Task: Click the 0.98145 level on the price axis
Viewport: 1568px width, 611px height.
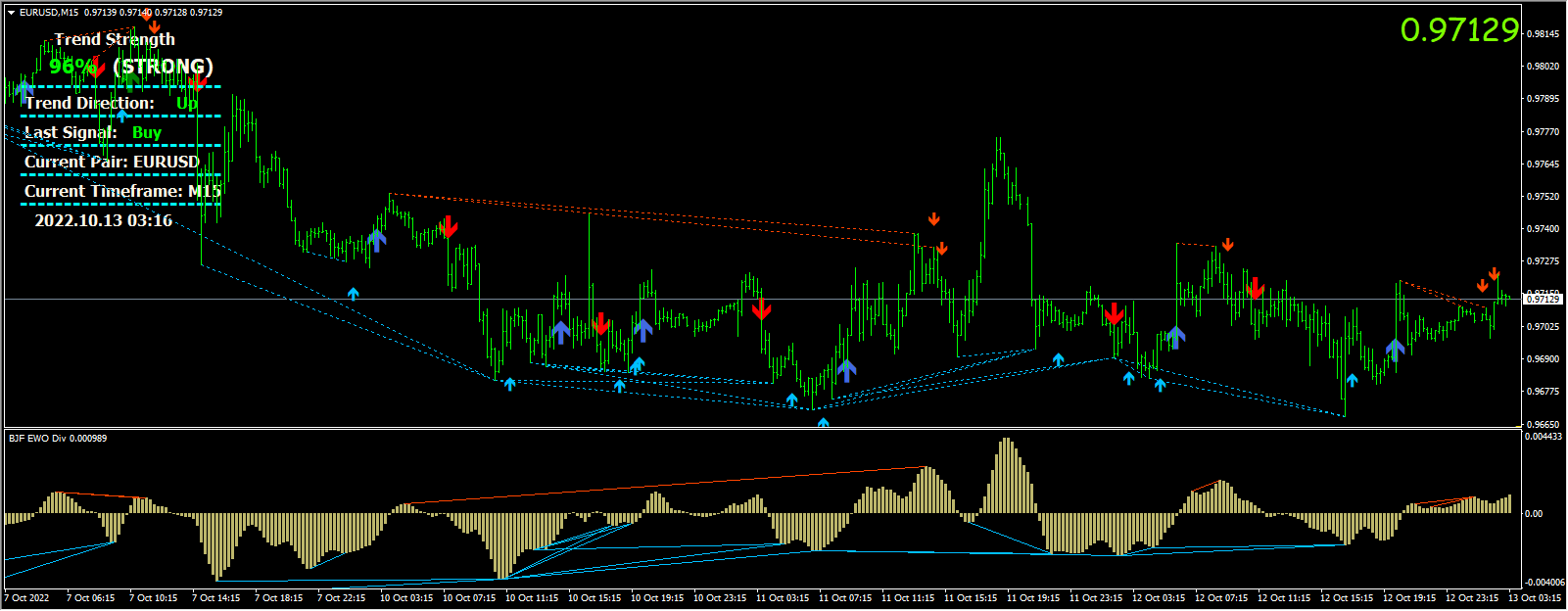Action: [1544, 34]
